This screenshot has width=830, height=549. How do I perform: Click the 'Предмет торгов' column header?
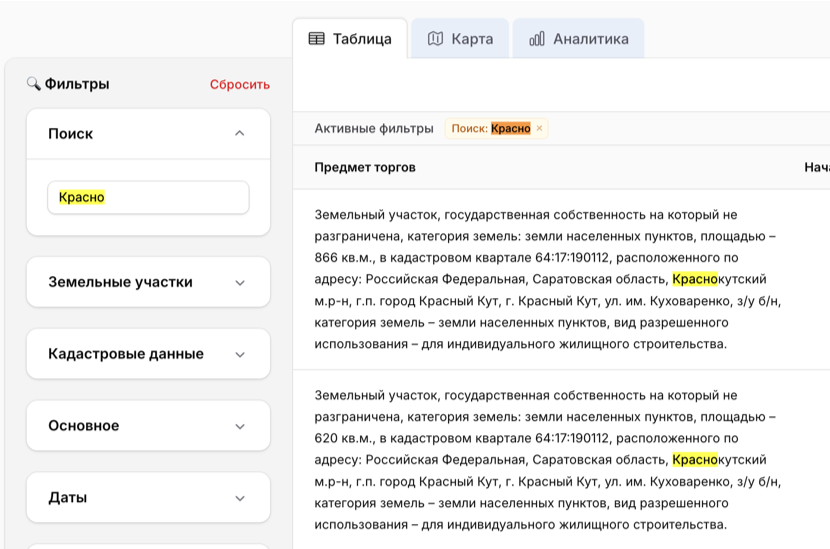pyautogui.click(x=365, y=167)
